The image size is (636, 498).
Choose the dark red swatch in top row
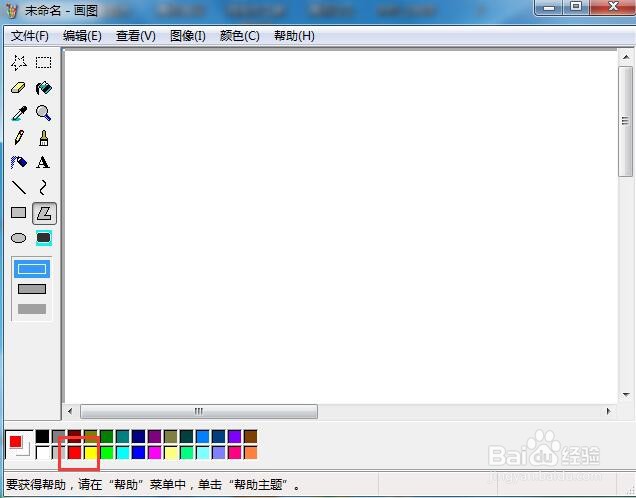point(74,436)
